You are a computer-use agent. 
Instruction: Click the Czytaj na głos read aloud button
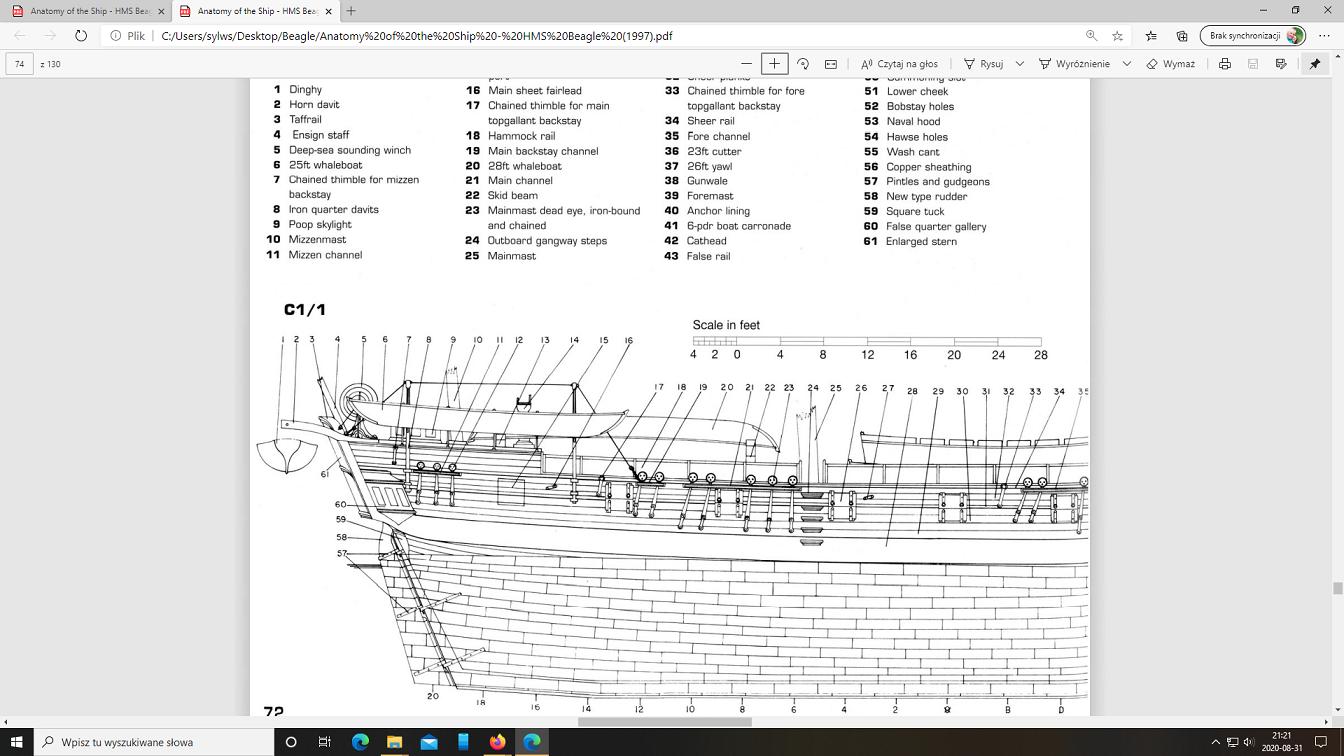click(899, 64)
